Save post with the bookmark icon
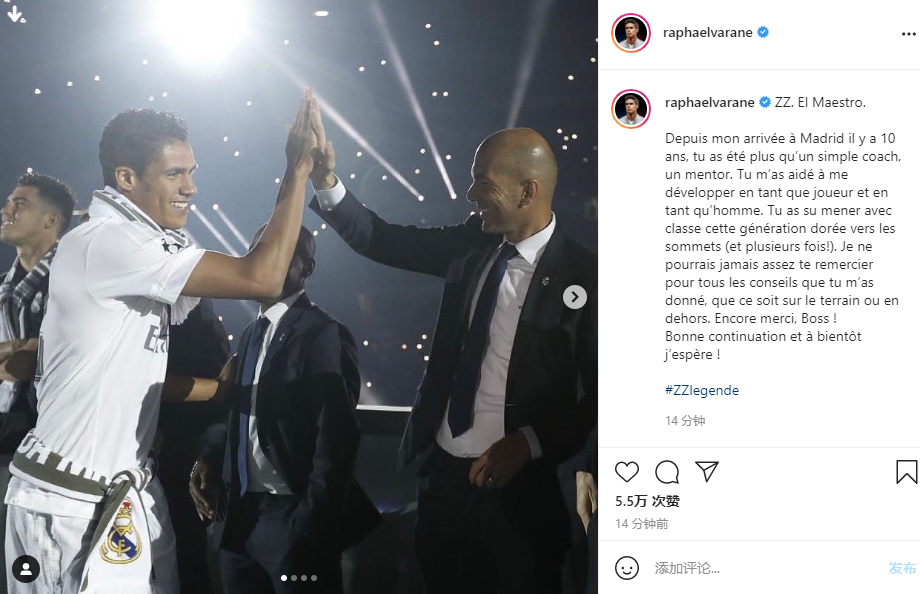Viewport: 920px width, 594px height. tap(907, 471)
